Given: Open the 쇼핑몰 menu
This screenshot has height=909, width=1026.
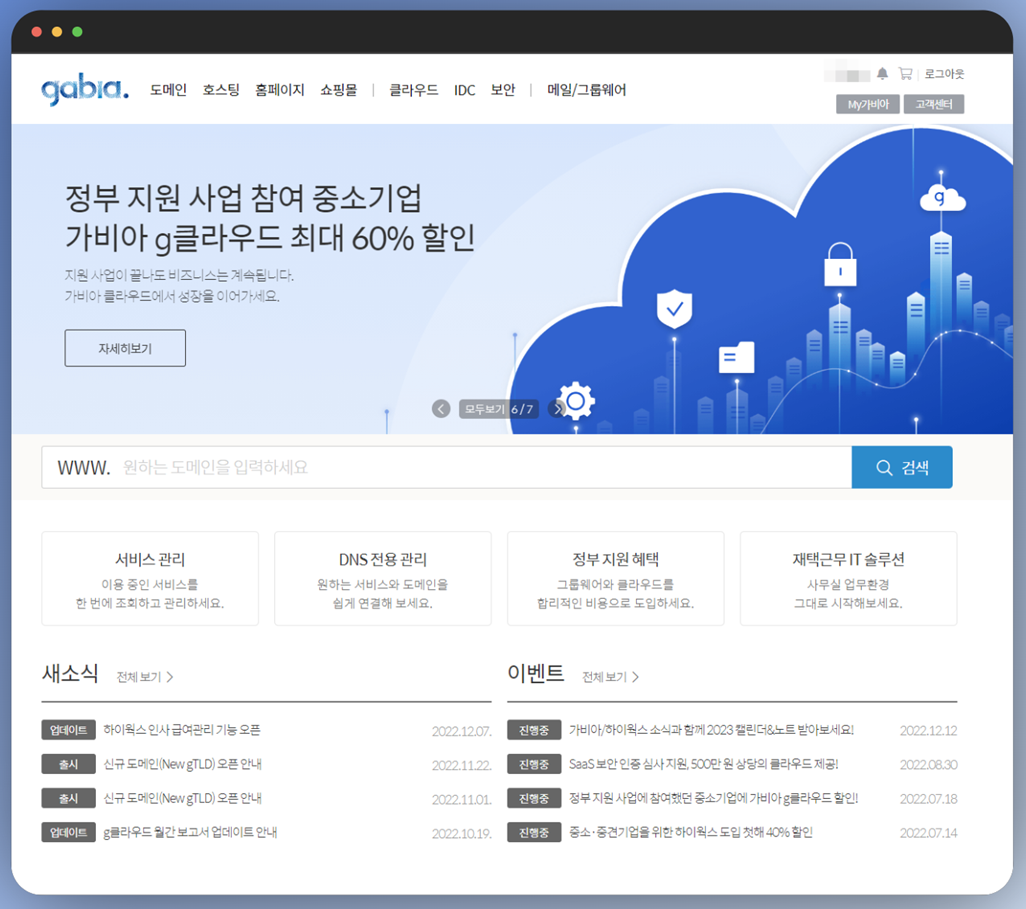Looking at the screenshot, I should click(339, 90).
